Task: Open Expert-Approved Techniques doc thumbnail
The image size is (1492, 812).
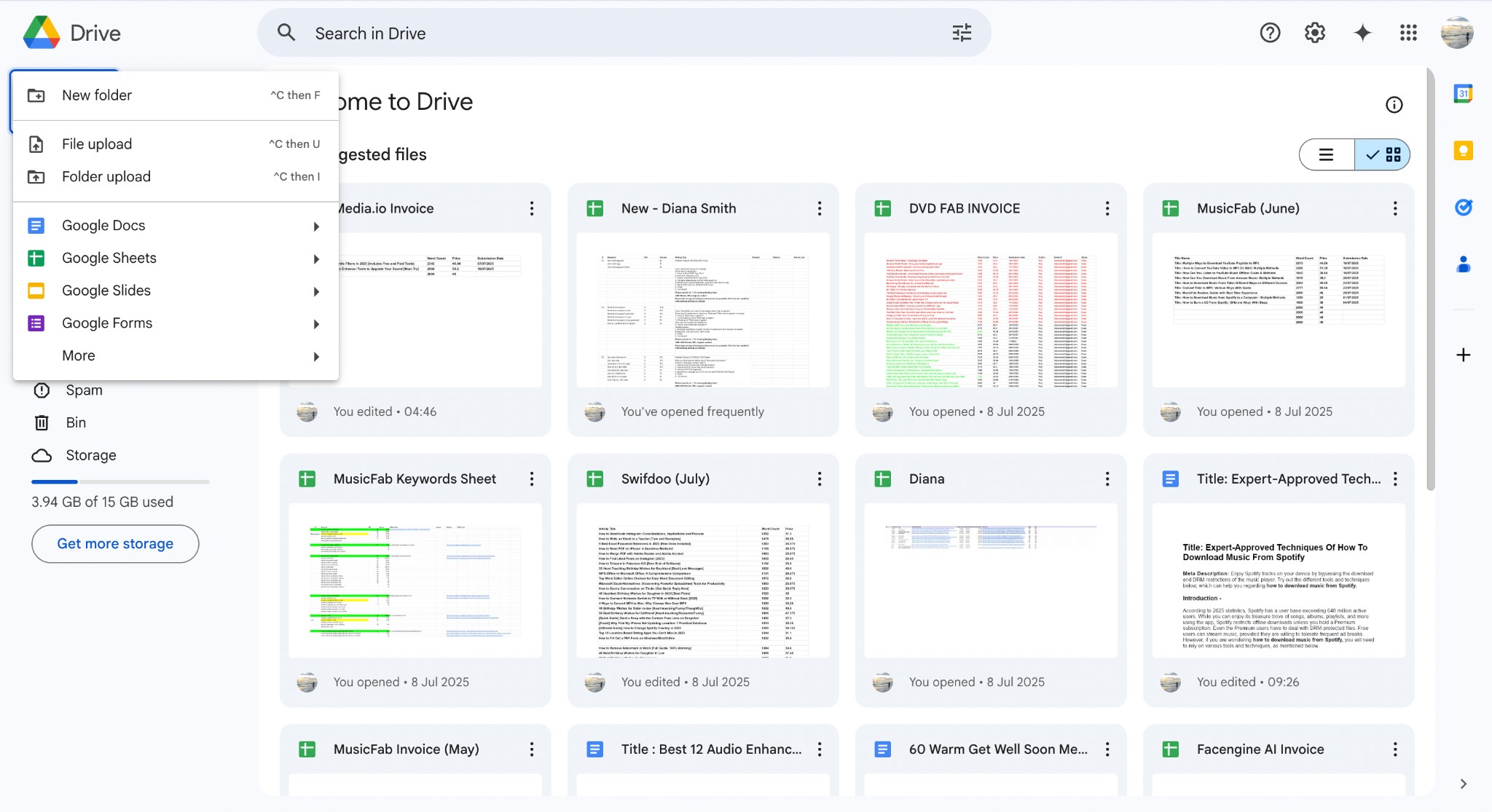Action: pyautogui.click(x=1279, y=580)
